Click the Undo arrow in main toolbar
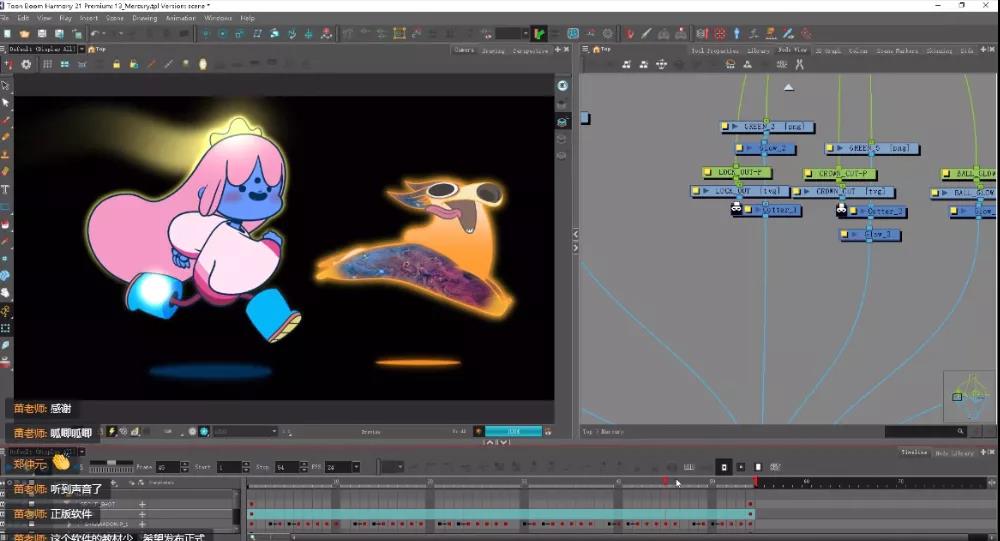The width and height of the screenshot is (1000, 541). pyautogui.click(x=94, y=34)
